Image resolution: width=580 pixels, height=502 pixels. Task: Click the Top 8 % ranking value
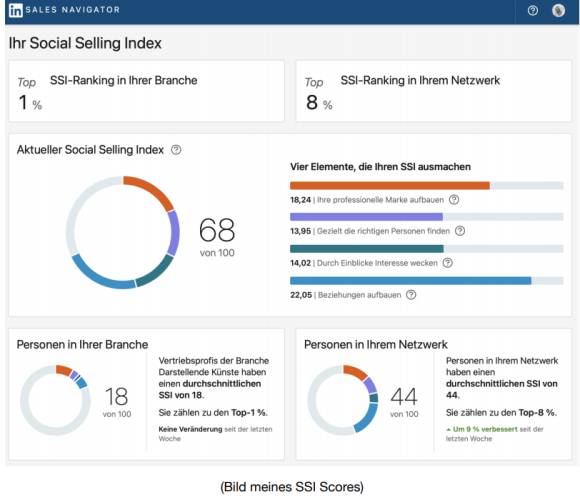point(318,94)
